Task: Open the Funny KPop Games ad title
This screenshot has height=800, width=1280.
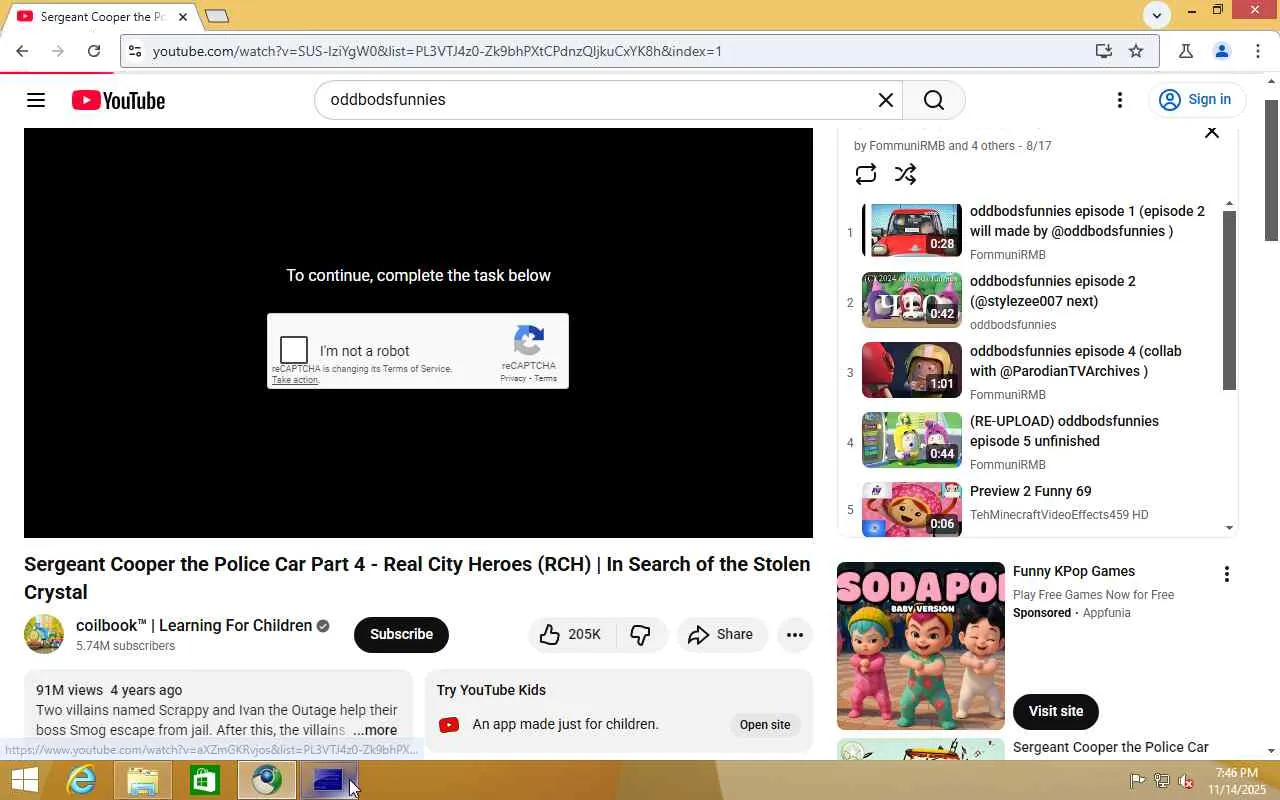Action: pos(1074,572)
